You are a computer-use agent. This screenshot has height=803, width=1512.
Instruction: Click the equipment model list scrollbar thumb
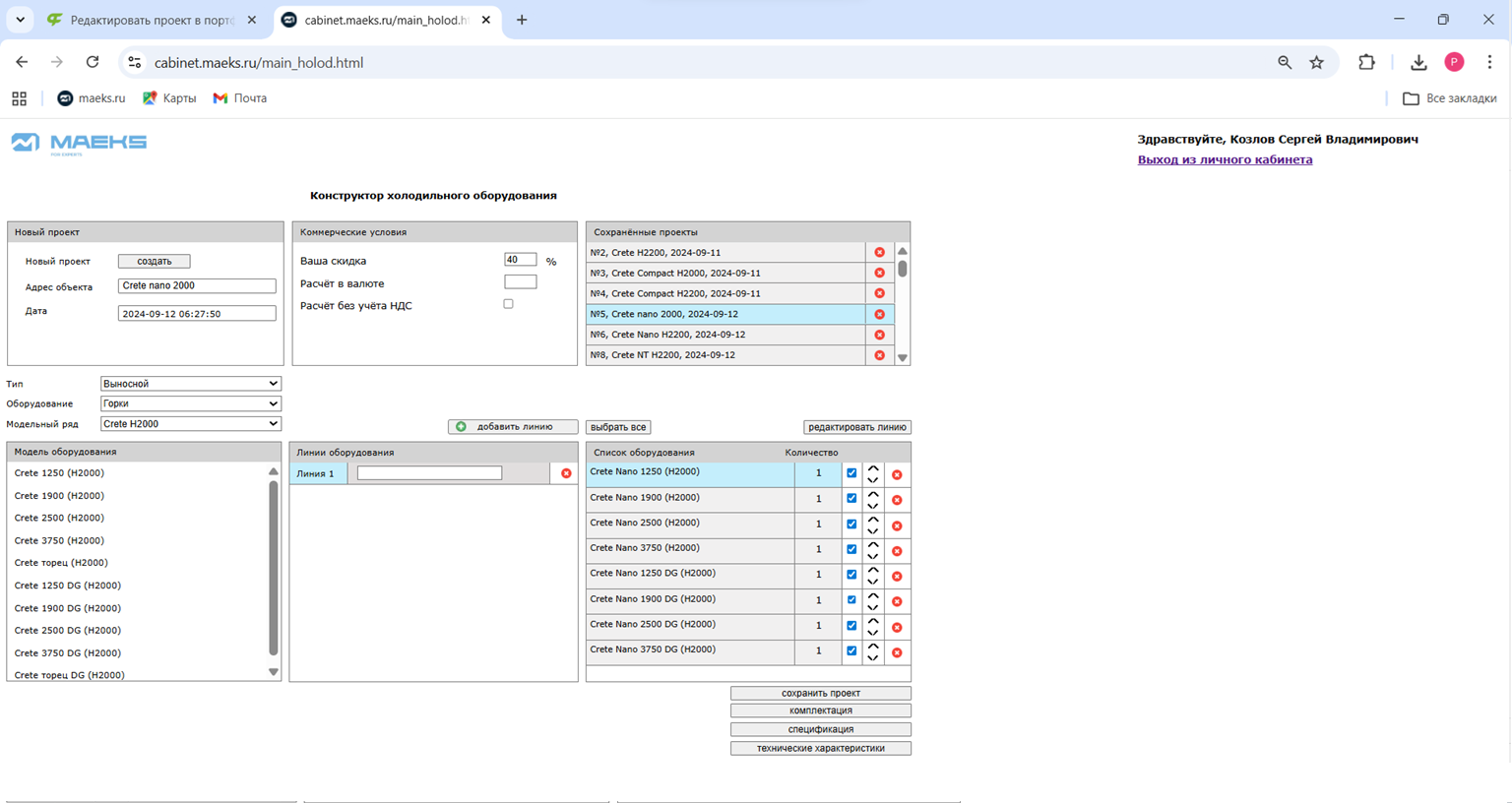tap(273, 568)
